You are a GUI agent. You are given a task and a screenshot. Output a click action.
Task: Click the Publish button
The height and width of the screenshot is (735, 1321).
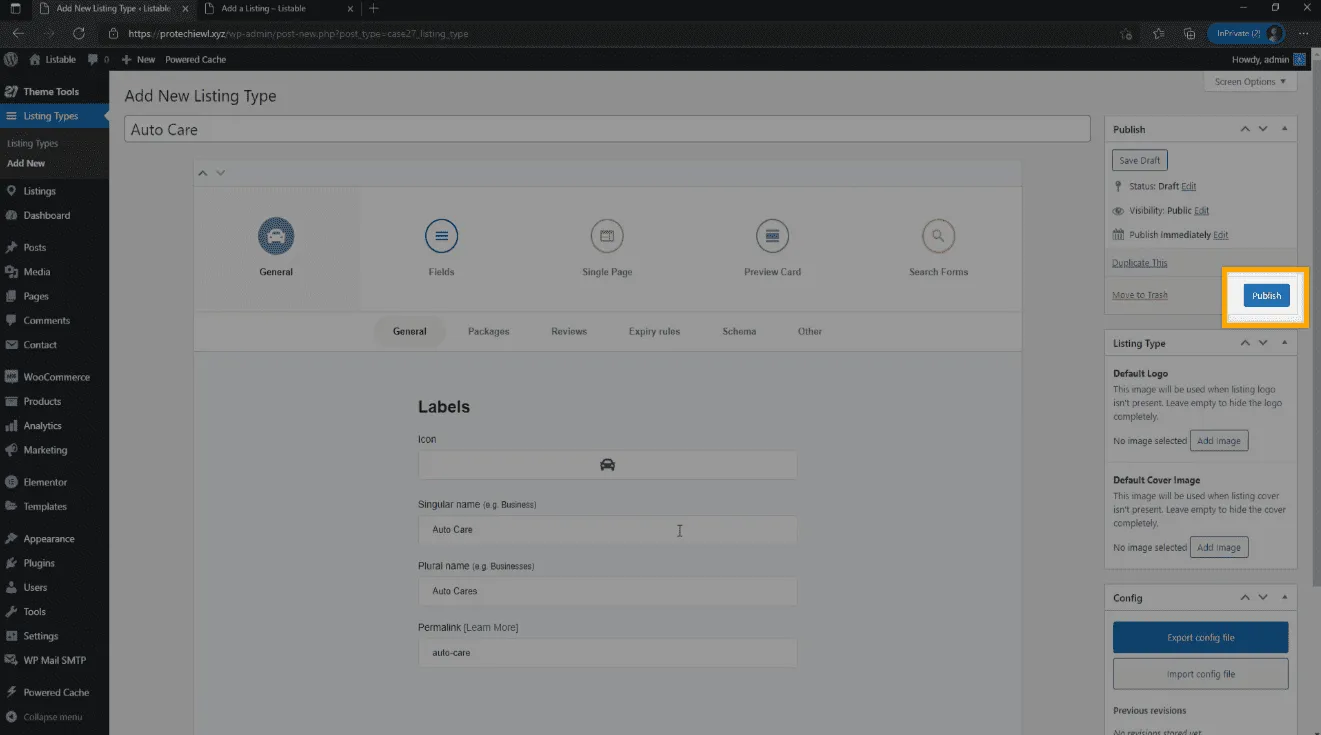point(1266,296)
